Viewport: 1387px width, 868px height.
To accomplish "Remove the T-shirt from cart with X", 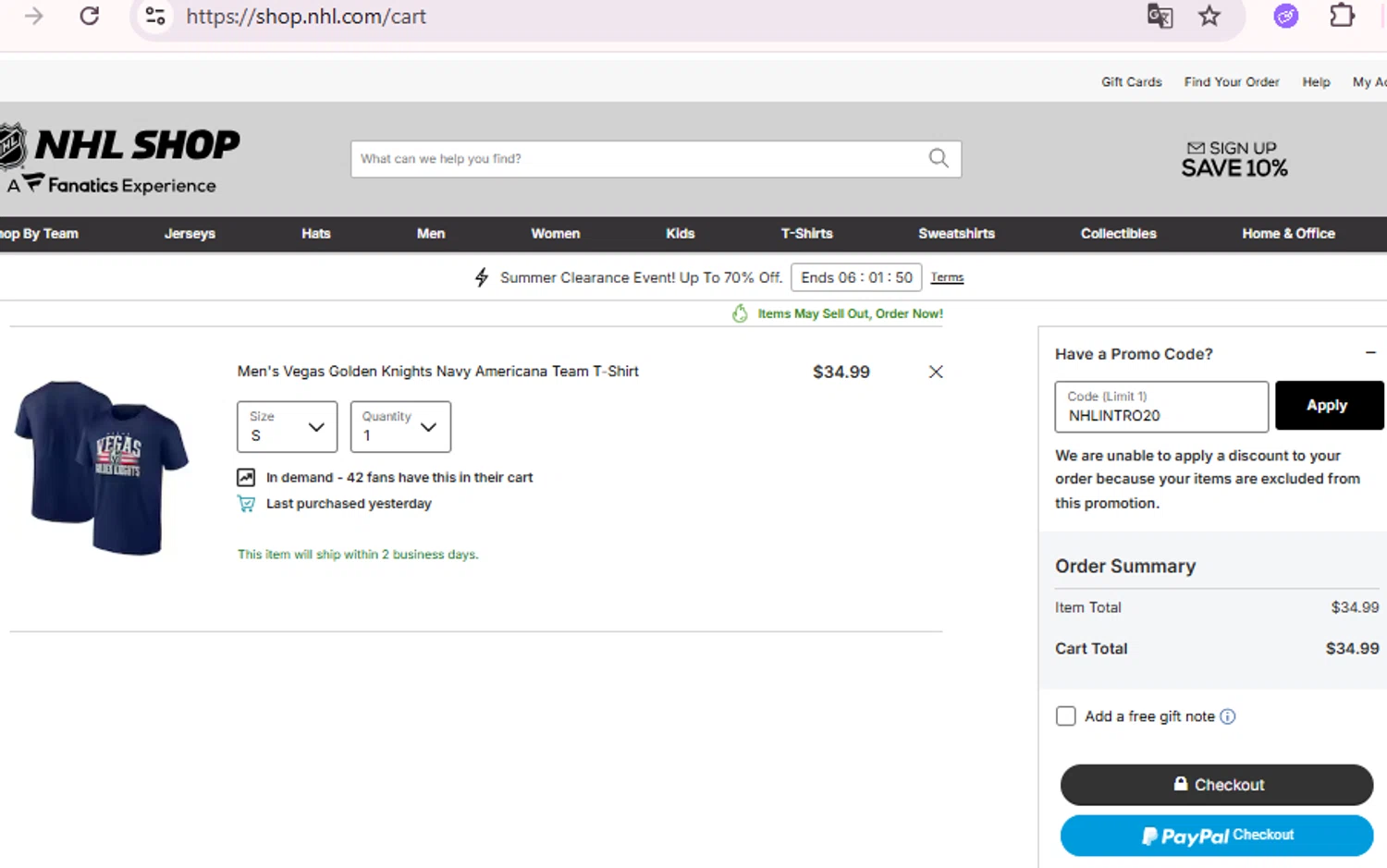I will 936,372.
